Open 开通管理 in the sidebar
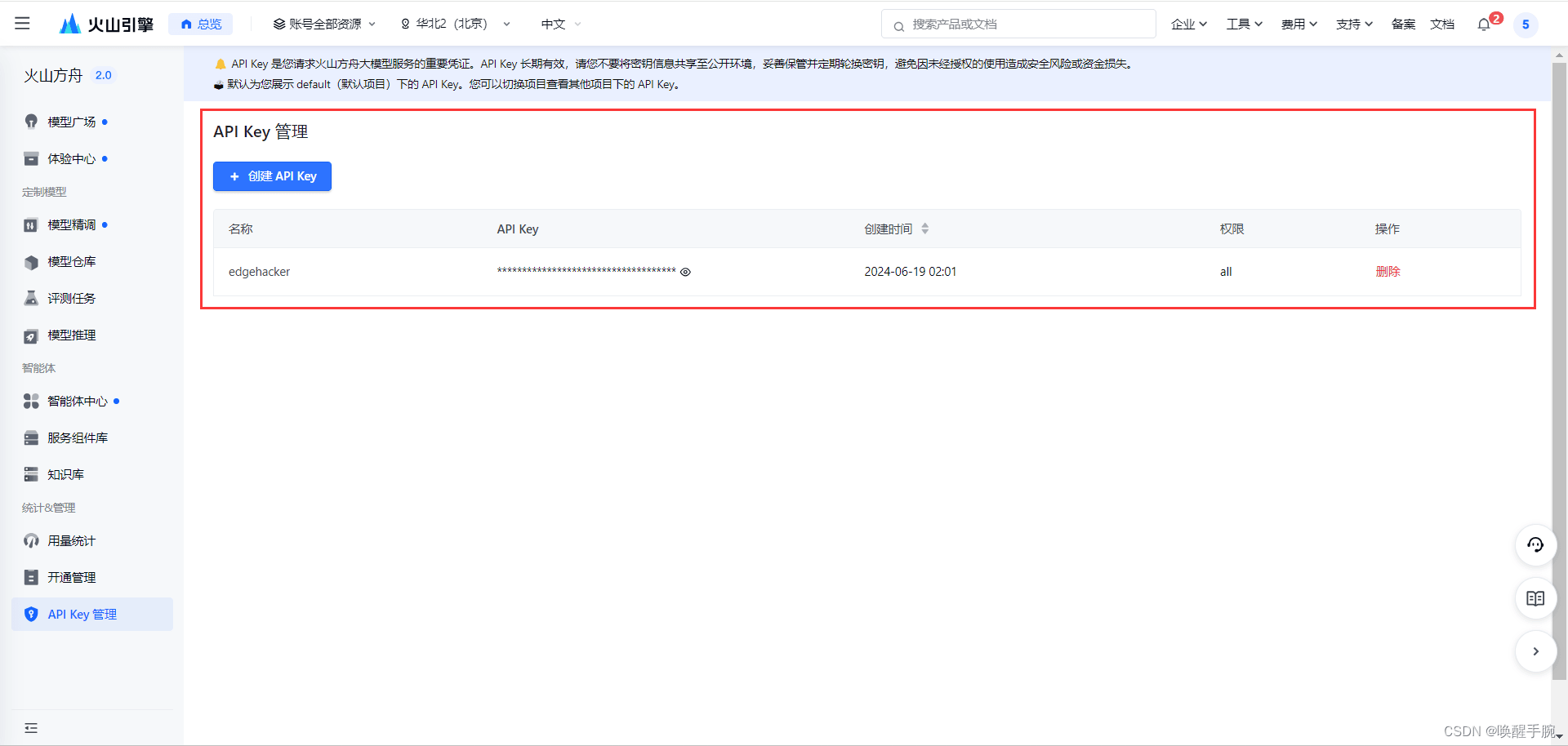Screen dimensions: 1568x746 [71, 577]
